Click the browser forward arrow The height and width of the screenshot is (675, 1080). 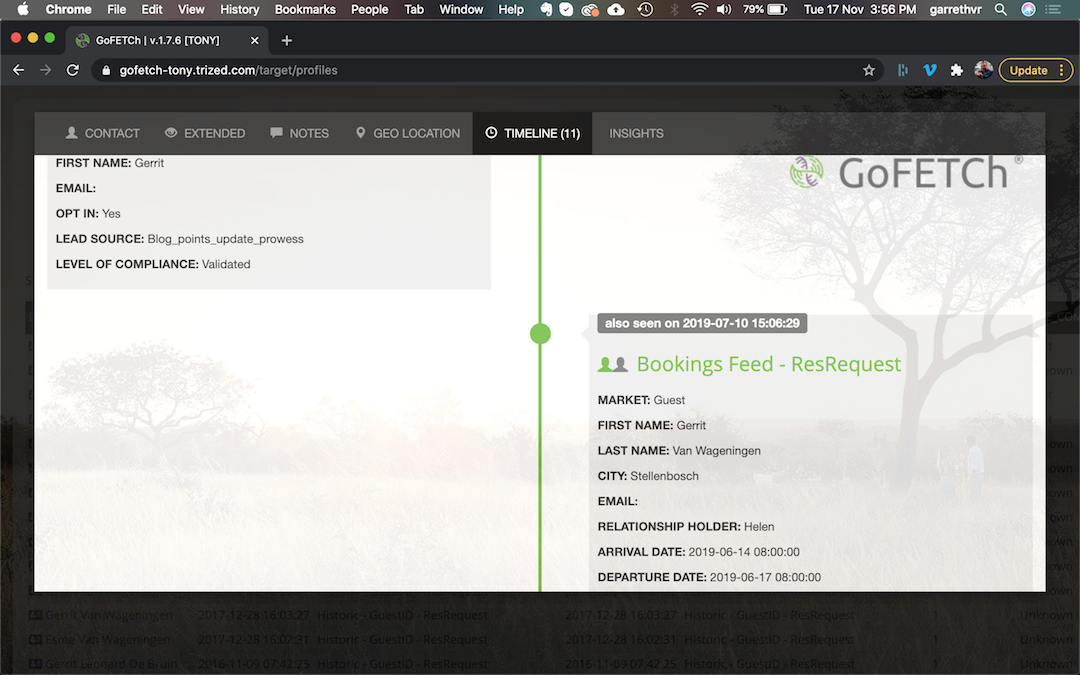[x=45, y=70]
